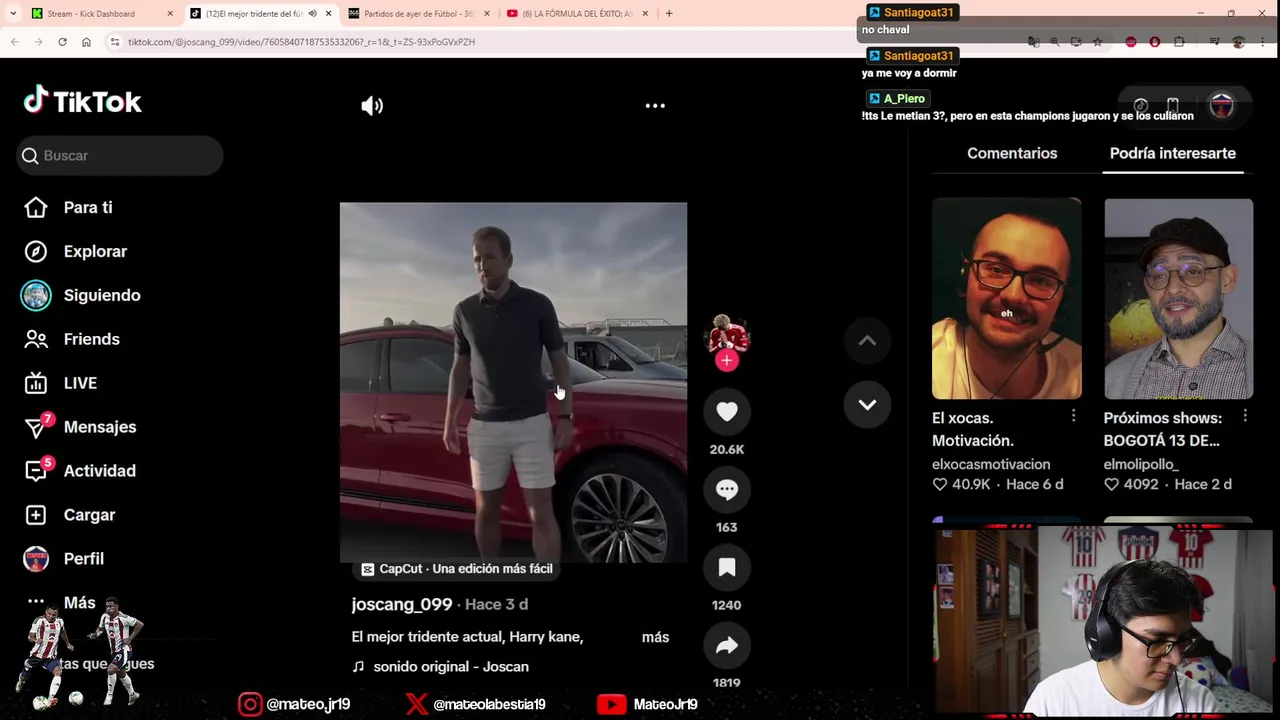The image size is (1280, 720).
Task: Go to next video with down chevron
Action: click(x=867, y=405)
